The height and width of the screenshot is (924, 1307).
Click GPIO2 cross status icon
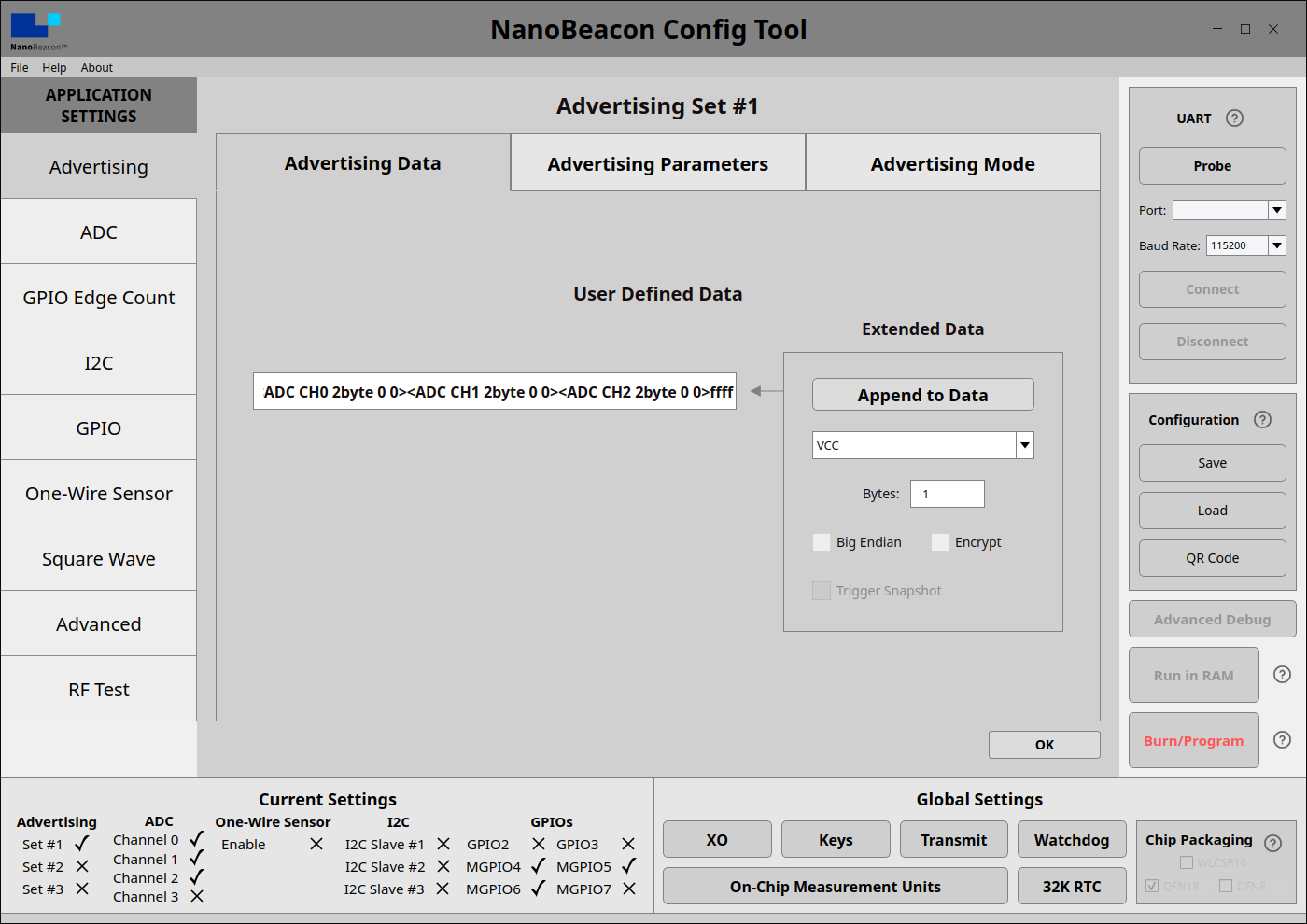(x=539, y=844)
